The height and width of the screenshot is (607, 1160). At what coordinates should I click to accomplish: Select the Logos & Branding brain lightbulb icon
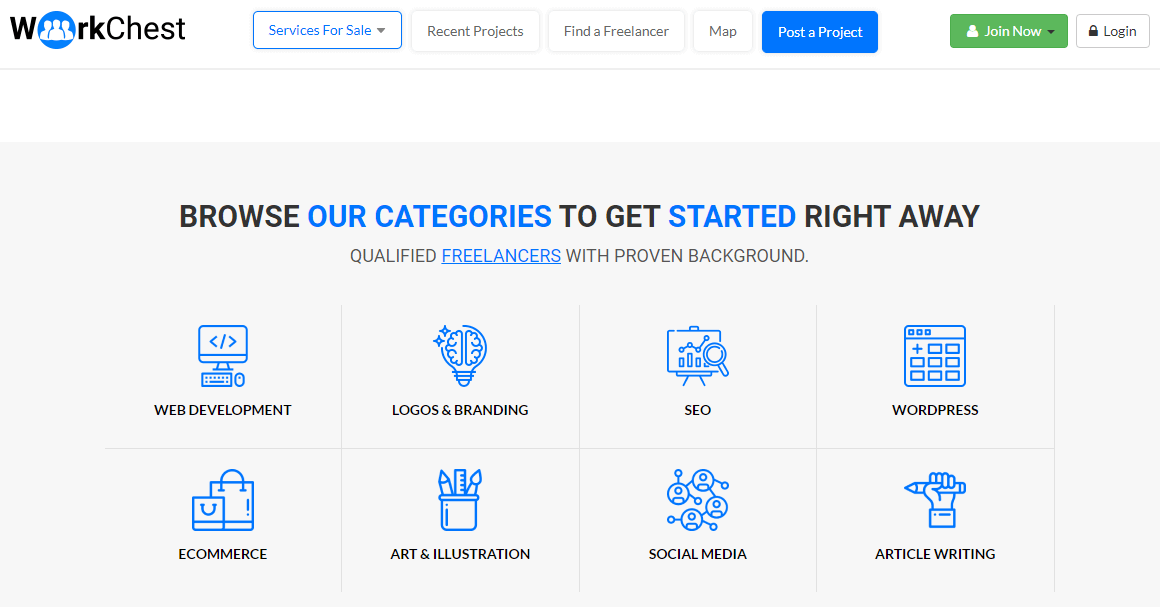(x=460, y=356)
